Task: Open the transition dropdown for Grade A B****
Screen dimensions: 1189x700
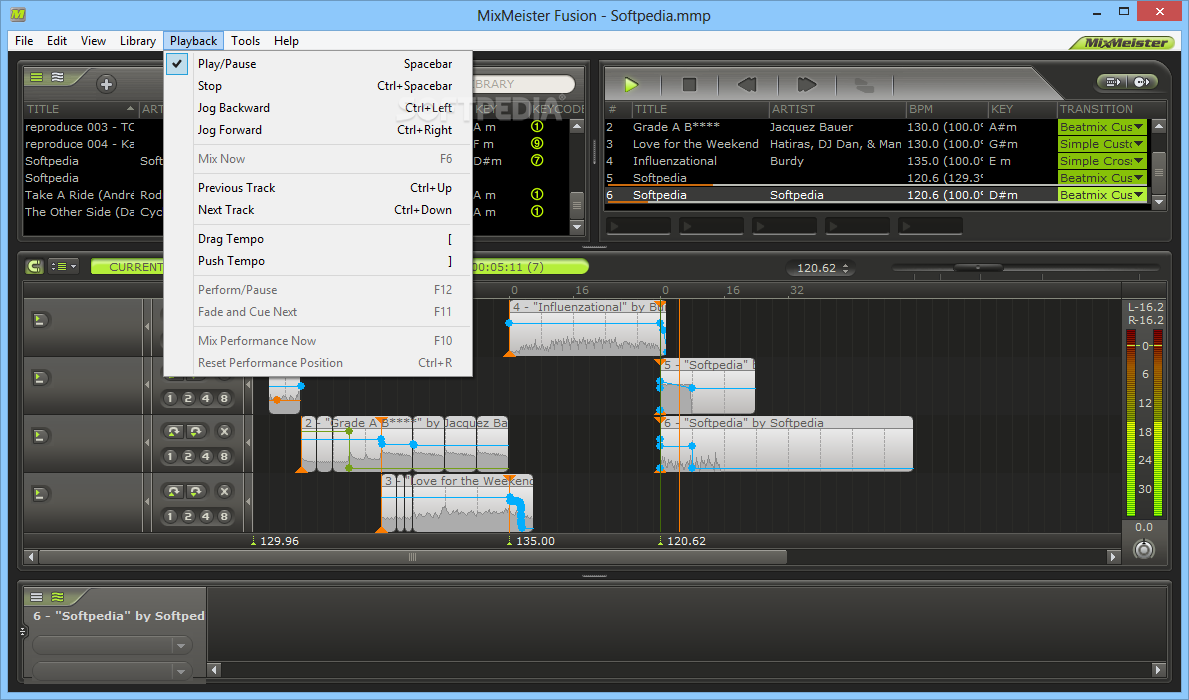Action: click(x=1139, y=127)
